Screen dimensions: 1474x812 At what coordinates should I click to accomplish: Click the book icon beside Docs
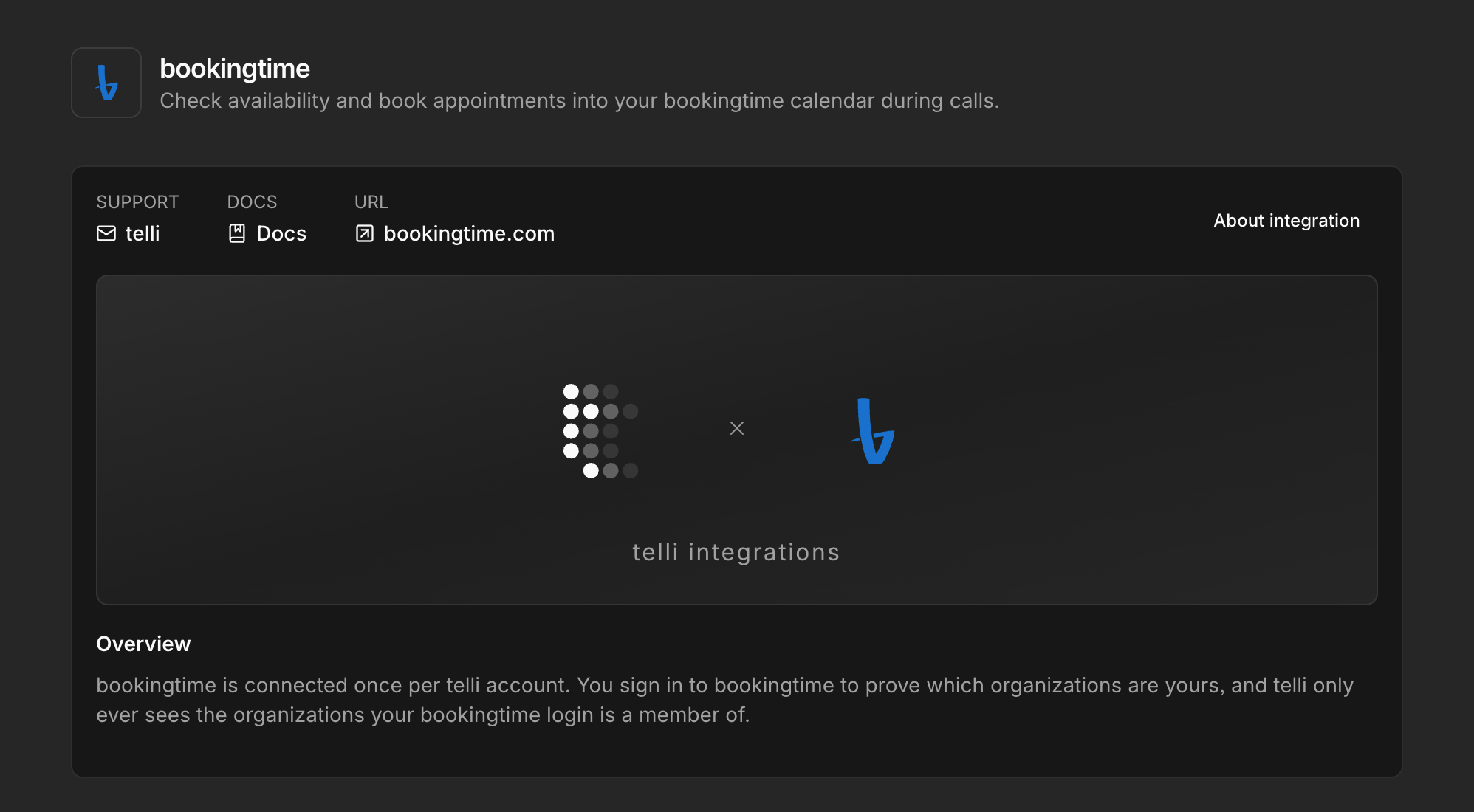click(x=237, y=233)
